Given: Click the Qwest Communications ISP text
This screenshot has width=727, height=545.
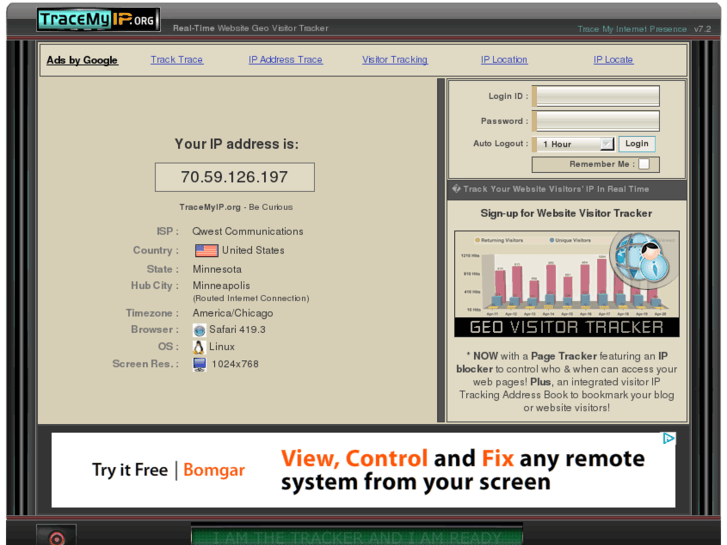Looking at the screenshot, I should [248, 231].
